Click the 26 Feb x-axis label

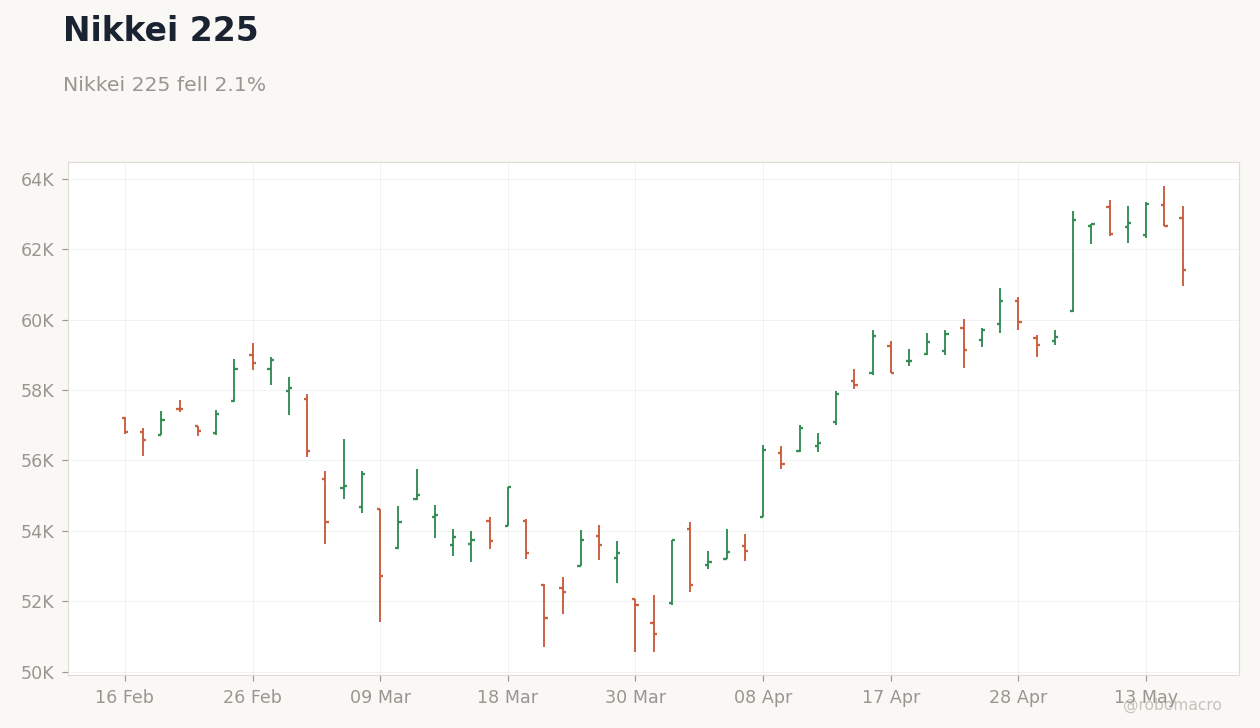252,698
